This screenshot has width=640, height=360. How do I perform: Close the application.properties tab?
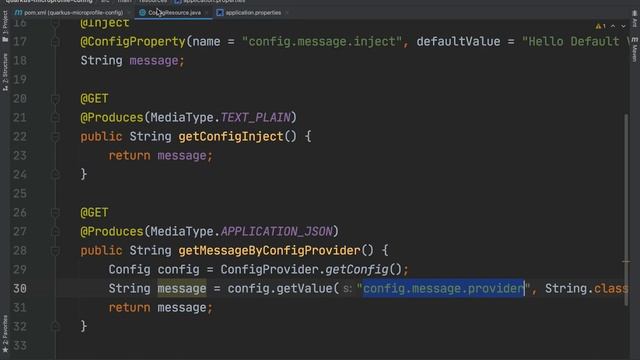[287, 13]
